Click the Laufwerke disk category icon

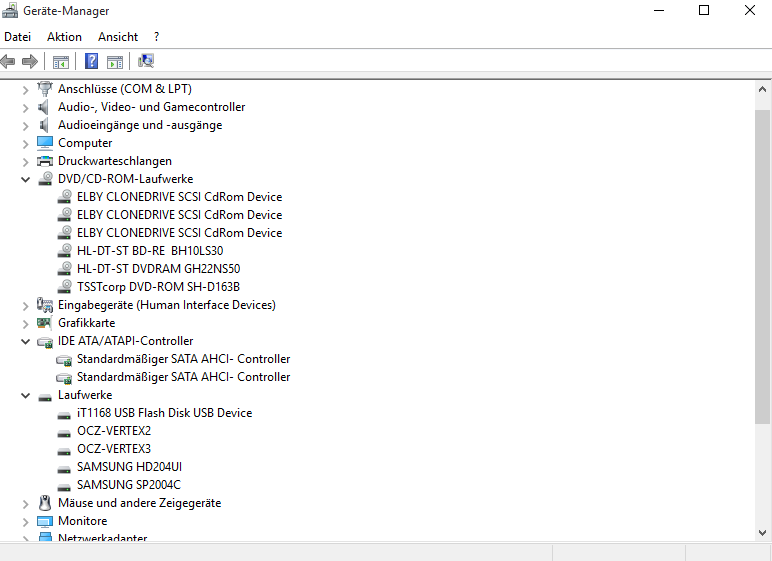click(x=45, y=397)
